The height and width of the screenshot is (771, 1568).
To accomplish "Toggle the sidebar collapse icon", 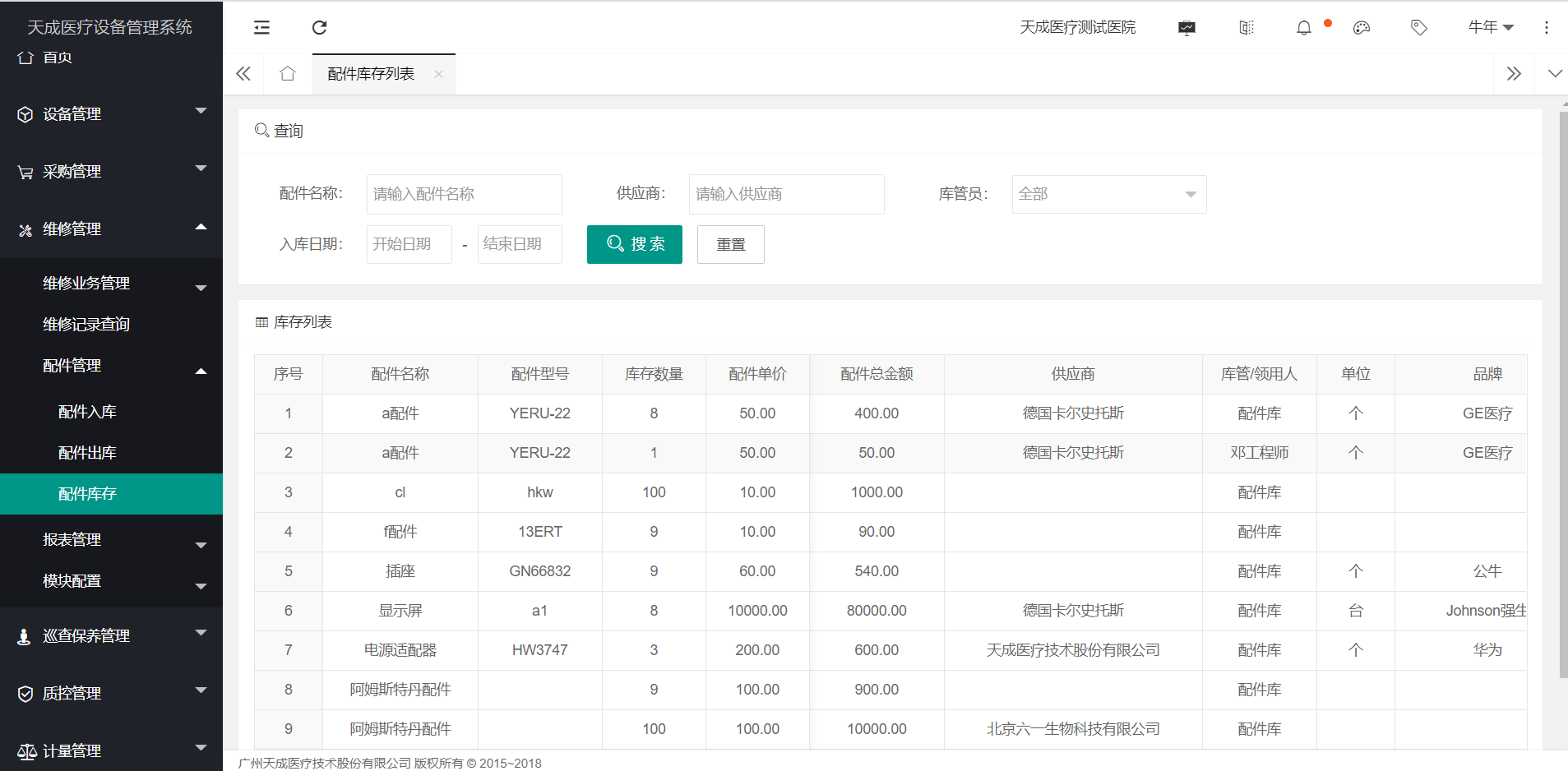I will (x=261, y=27).
